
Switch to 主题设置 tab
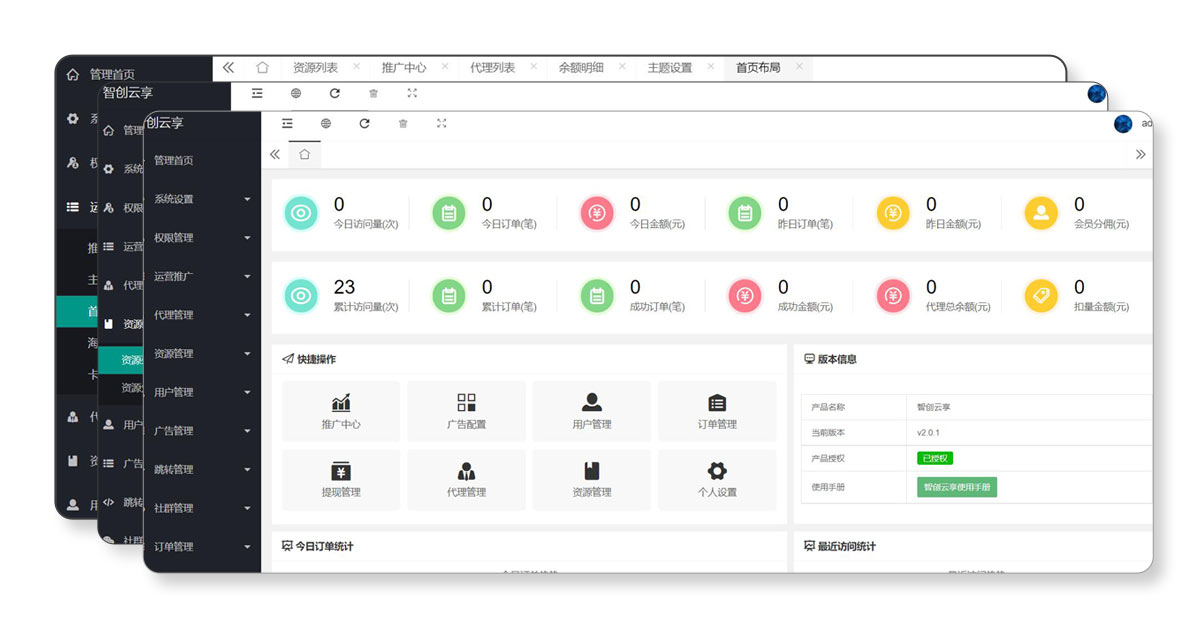[669, 68]
